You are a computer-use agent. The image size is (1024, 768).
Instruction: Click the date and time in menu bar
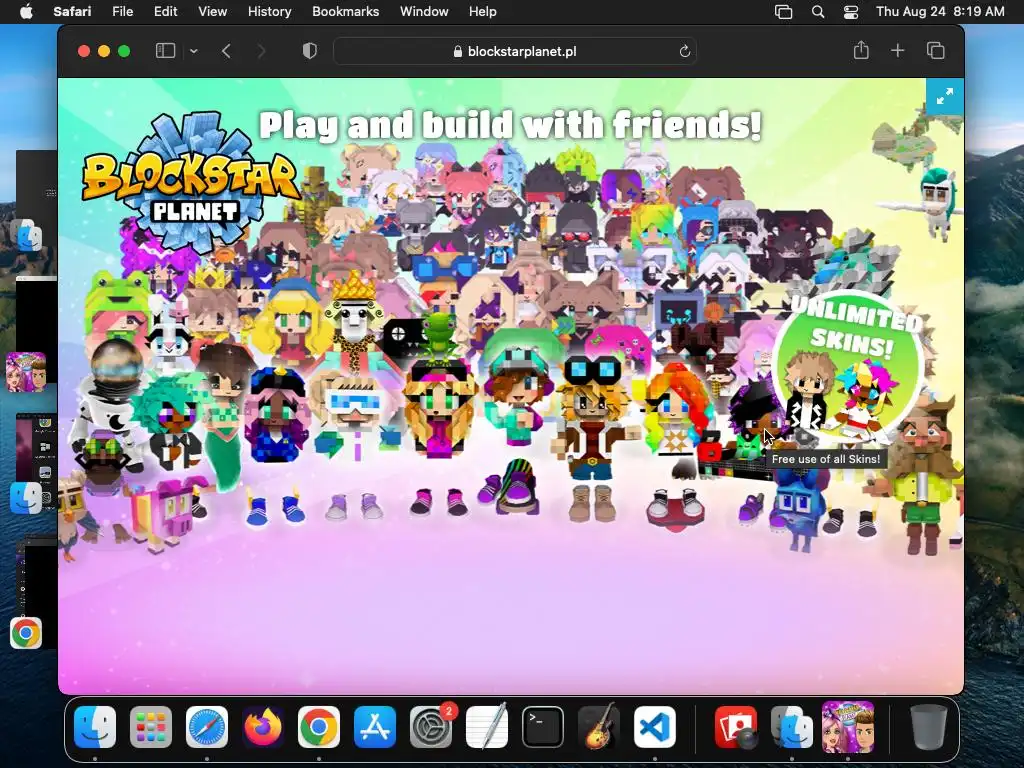pyautogui.click(x=940, y=11)
